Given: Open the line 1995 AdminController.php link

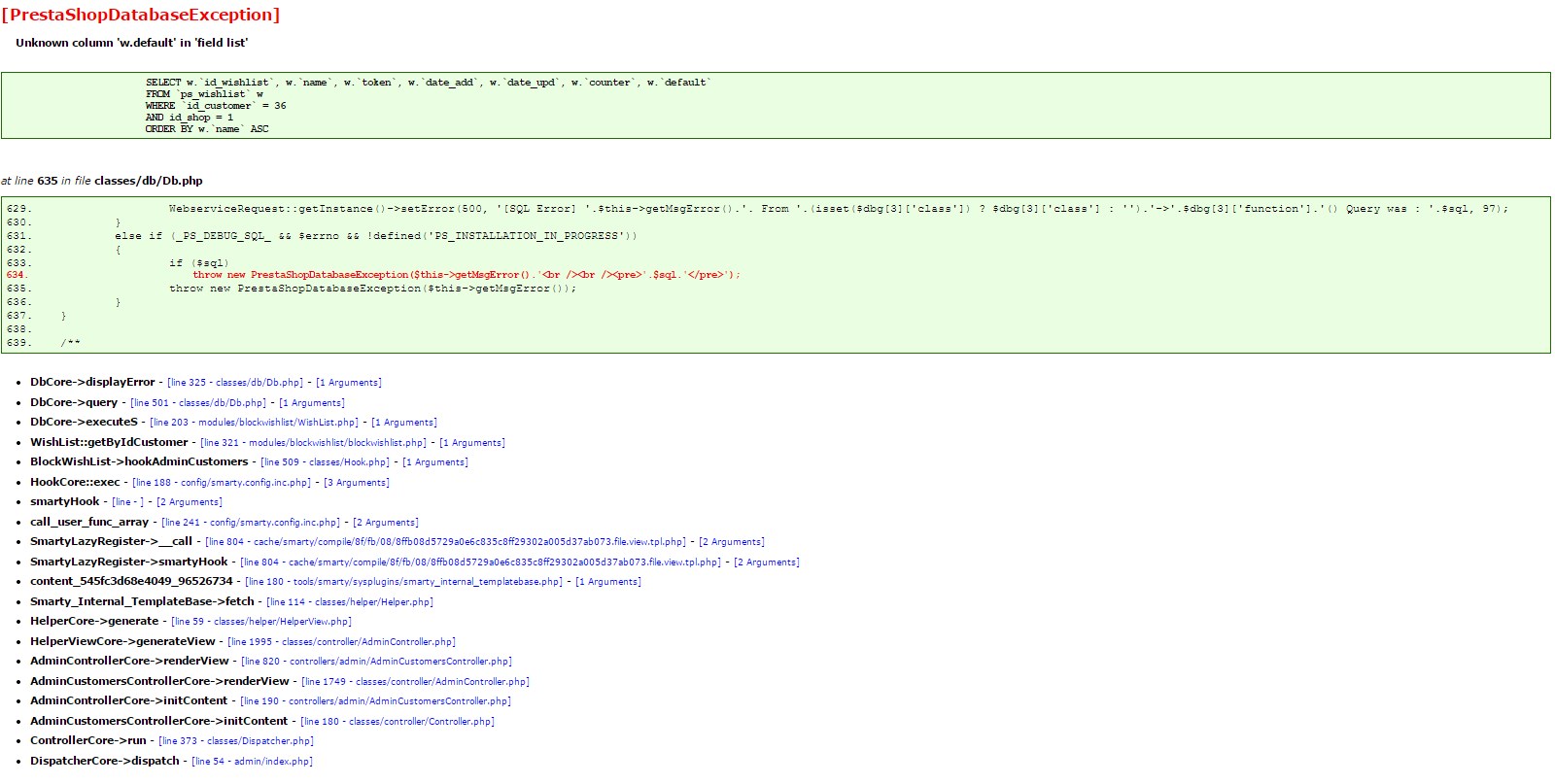Looking at the screenshot, I should (x=342, y=642).
